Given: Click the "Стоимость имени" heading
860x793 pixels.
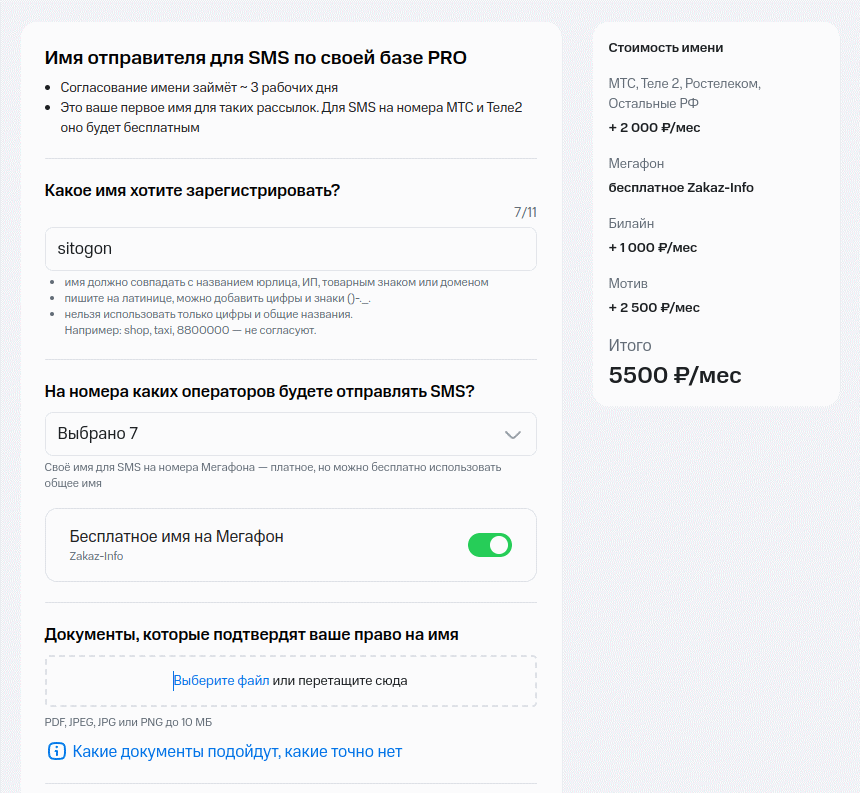Looking at the screenshot, I should [665, 48].
